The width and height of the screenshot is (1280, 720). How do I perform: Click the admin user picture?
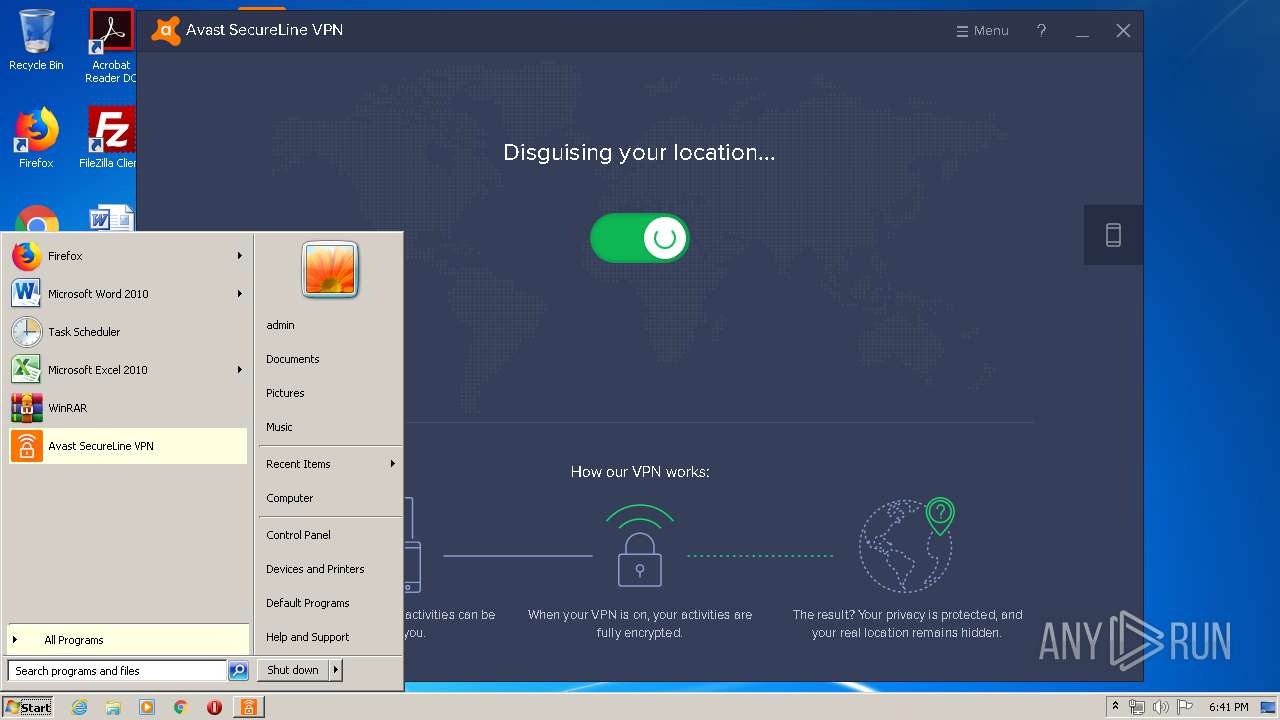[x=330, y=270]
